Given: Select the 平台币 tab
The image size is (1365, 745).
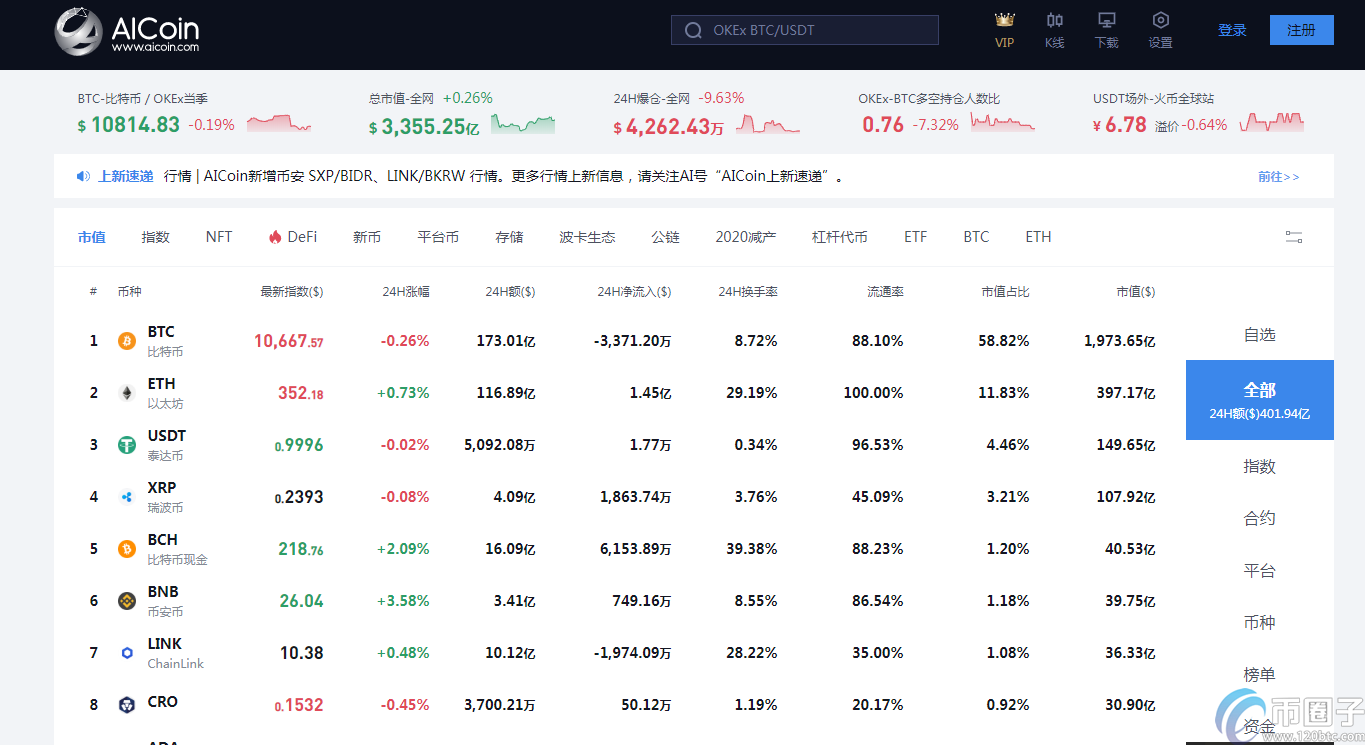Looking at the screenshot, I should pos(438,237).
